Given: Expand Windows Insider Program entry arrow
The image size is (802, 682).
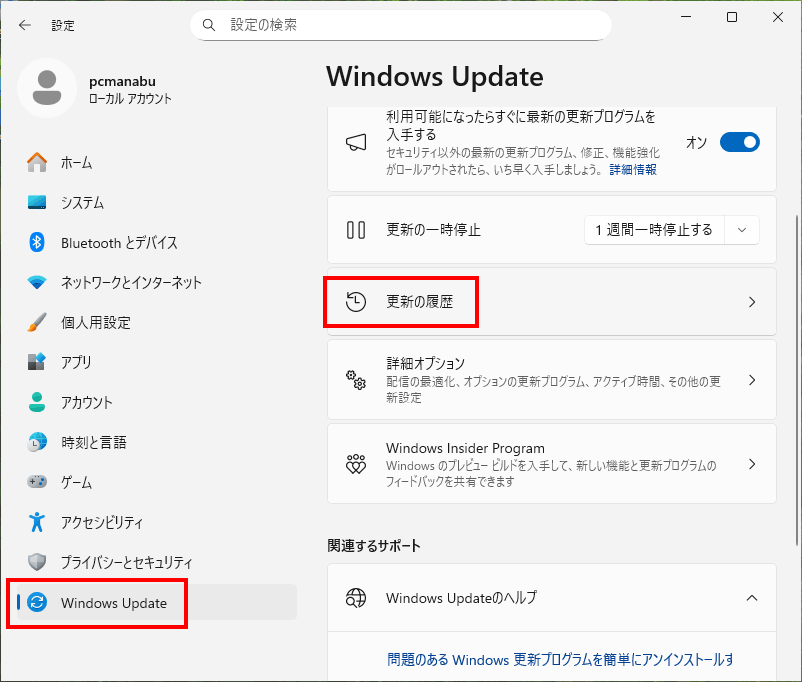Looking at the screenshot, I should pyautogui.click(x=752, y=464).
